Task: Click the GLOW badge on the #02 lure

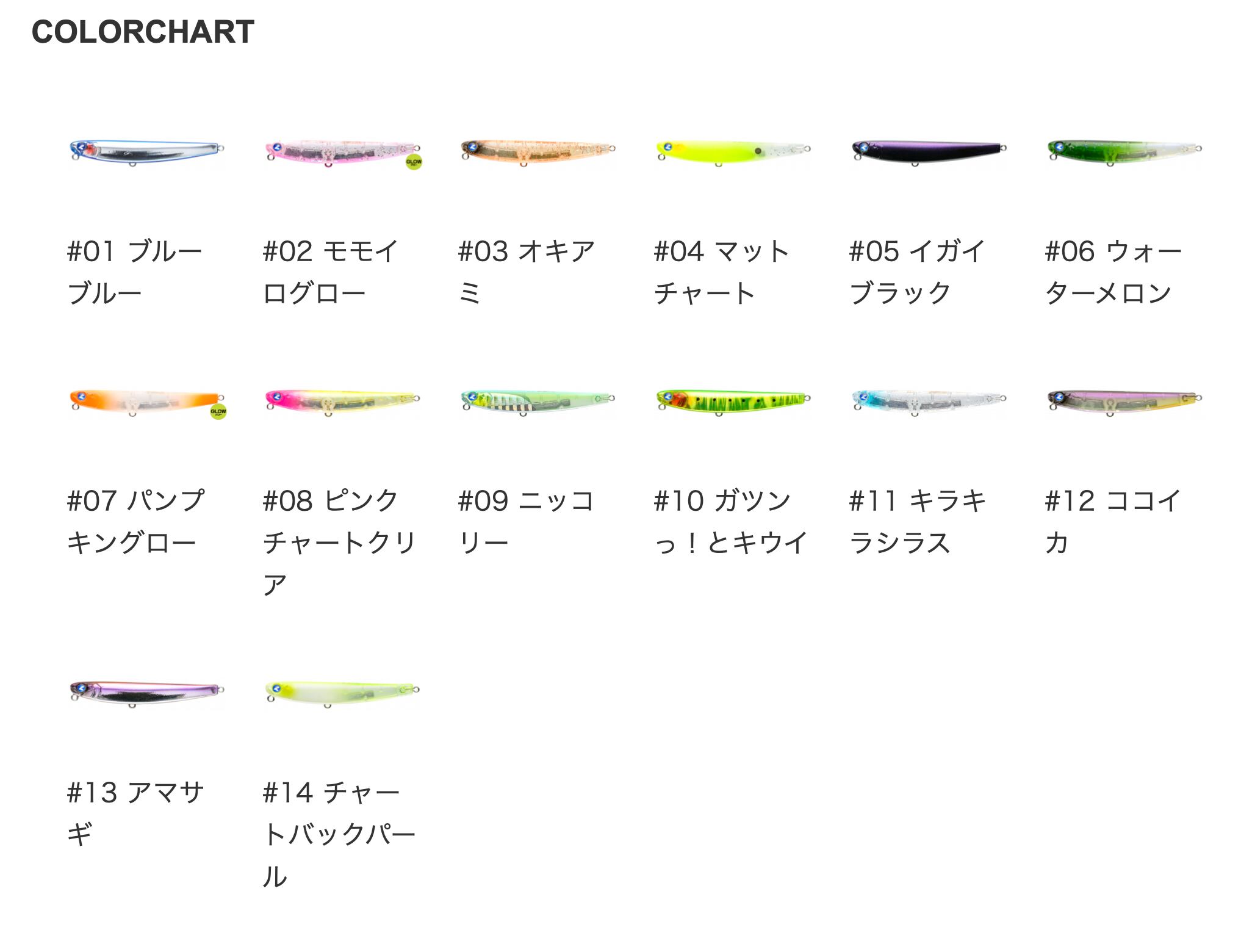Action: 414,162
